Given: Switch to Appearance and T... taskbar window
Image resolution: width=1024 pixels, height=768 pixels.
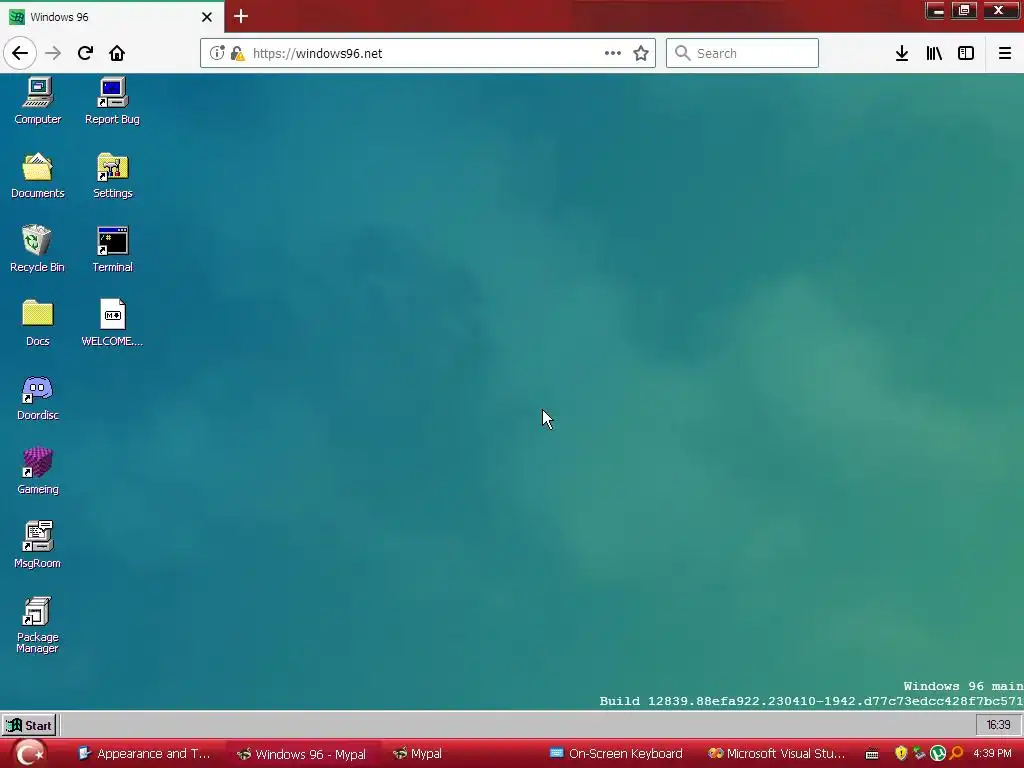Looking at the screenshot, I should click(x=145, y=754).
